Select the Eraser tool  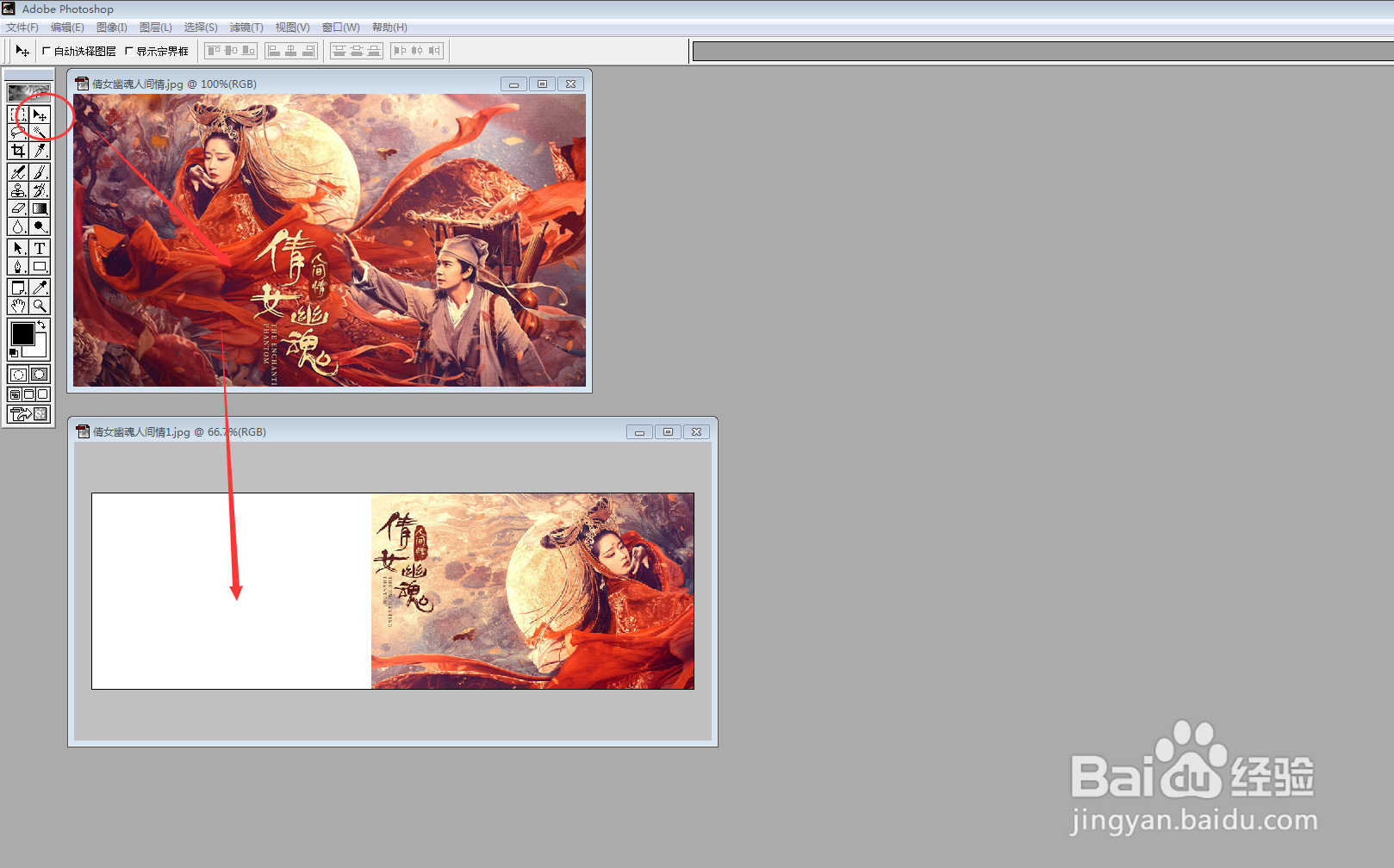18,208
